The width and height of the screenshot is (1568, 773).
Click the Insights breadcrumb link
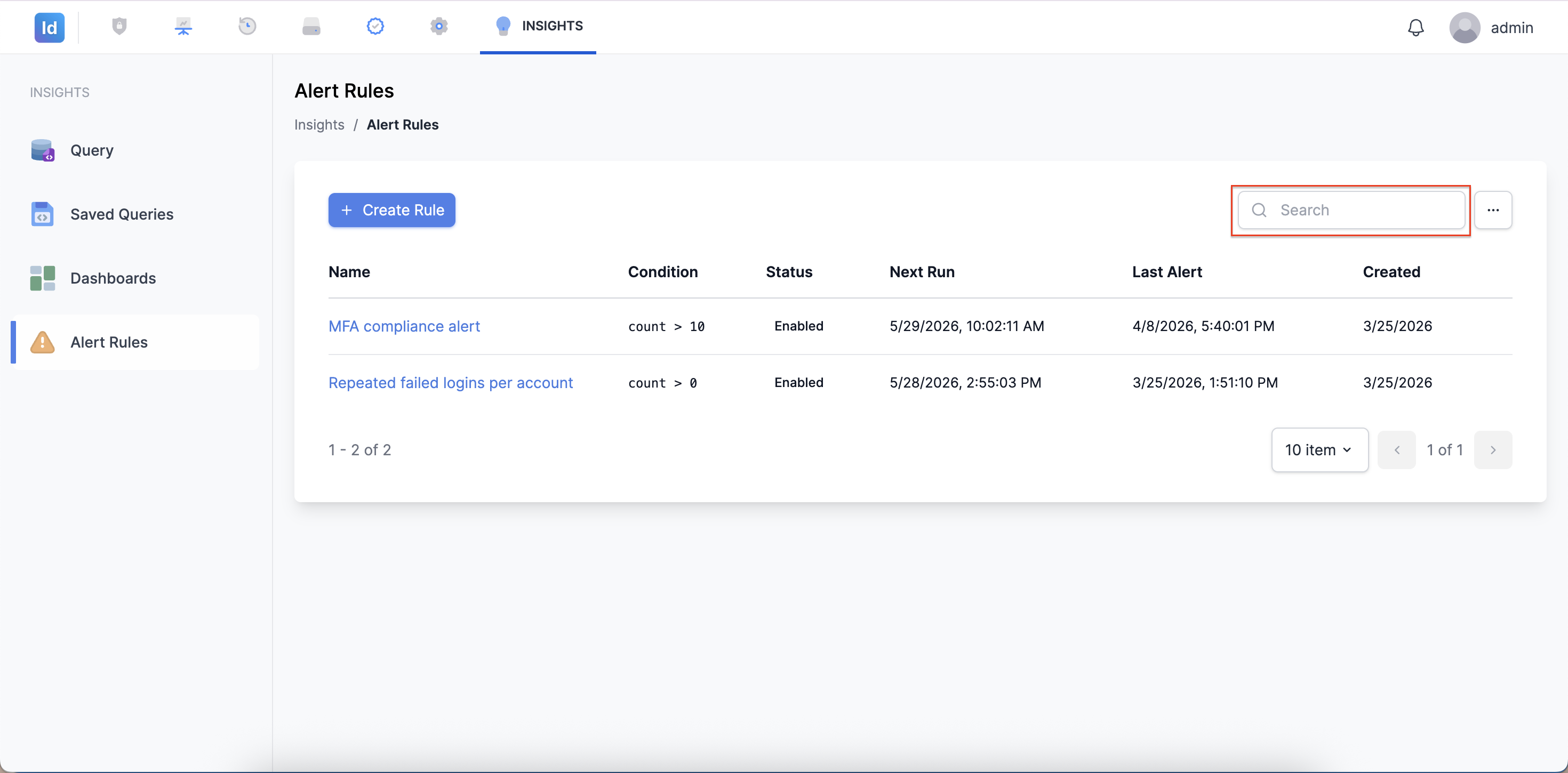pyautogui.click(x=319, y=125)
